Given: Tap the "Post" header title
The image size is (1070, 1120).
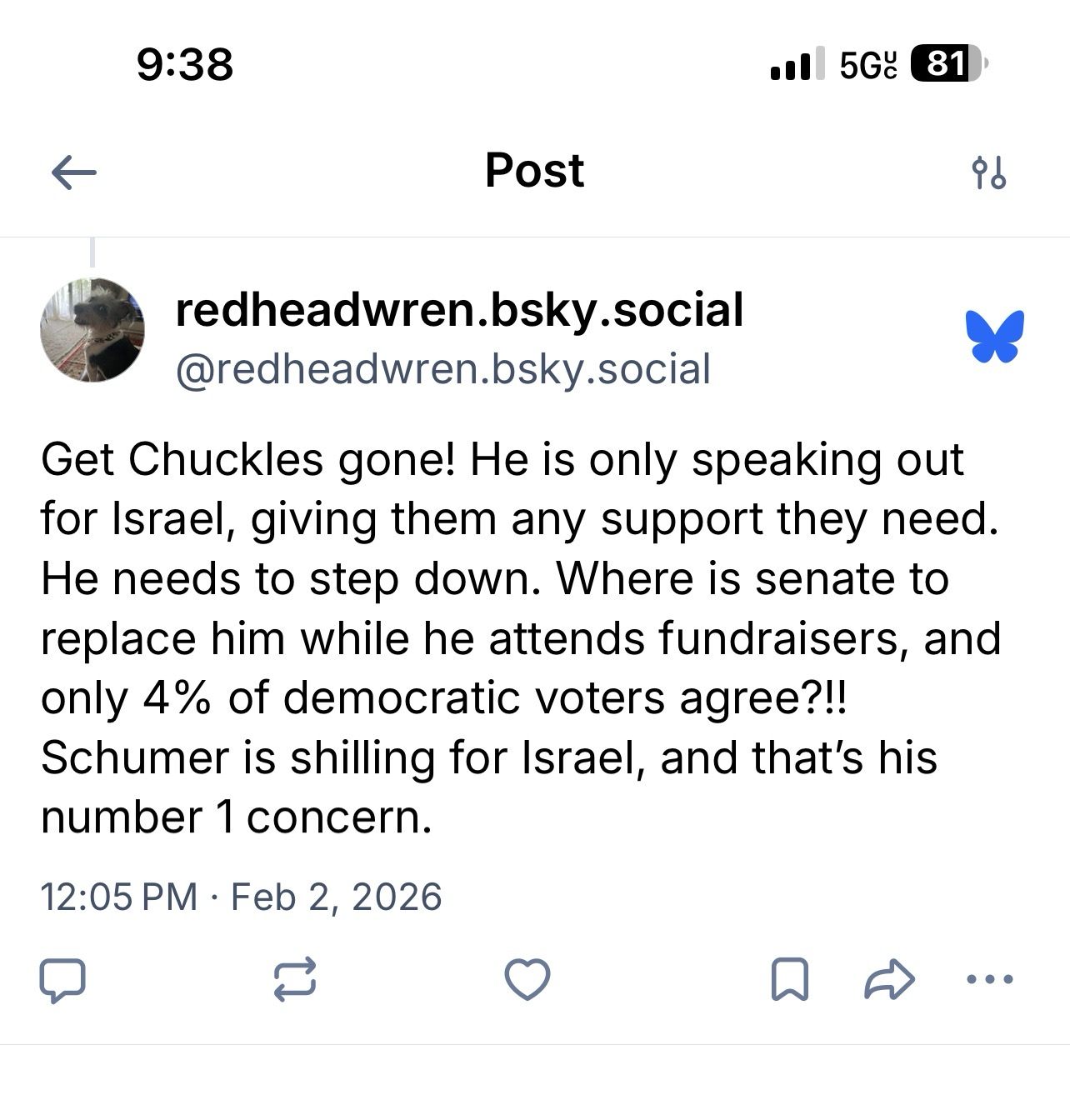Looking at the screenshot, I should click(534, 172).
